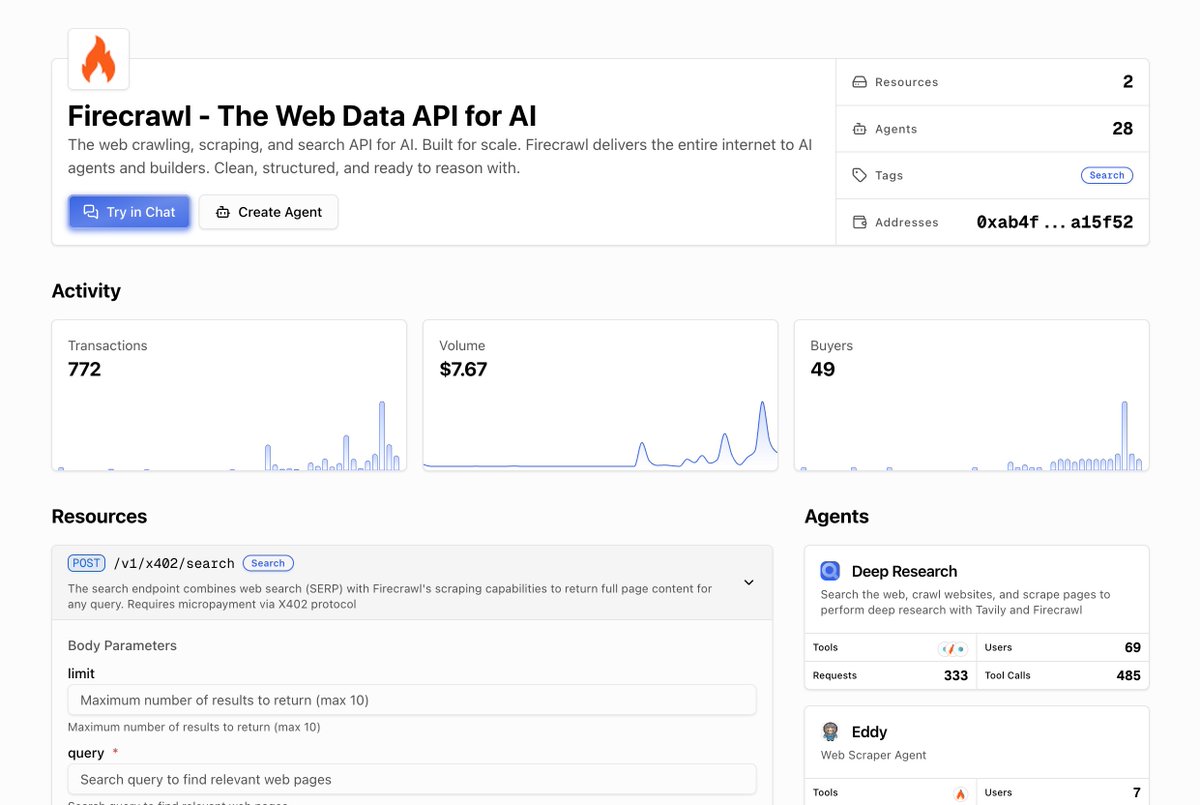The height and width of the screenshot is (805, 1200).
Task: Focus the query parameter input field
Action: [412, 779]
